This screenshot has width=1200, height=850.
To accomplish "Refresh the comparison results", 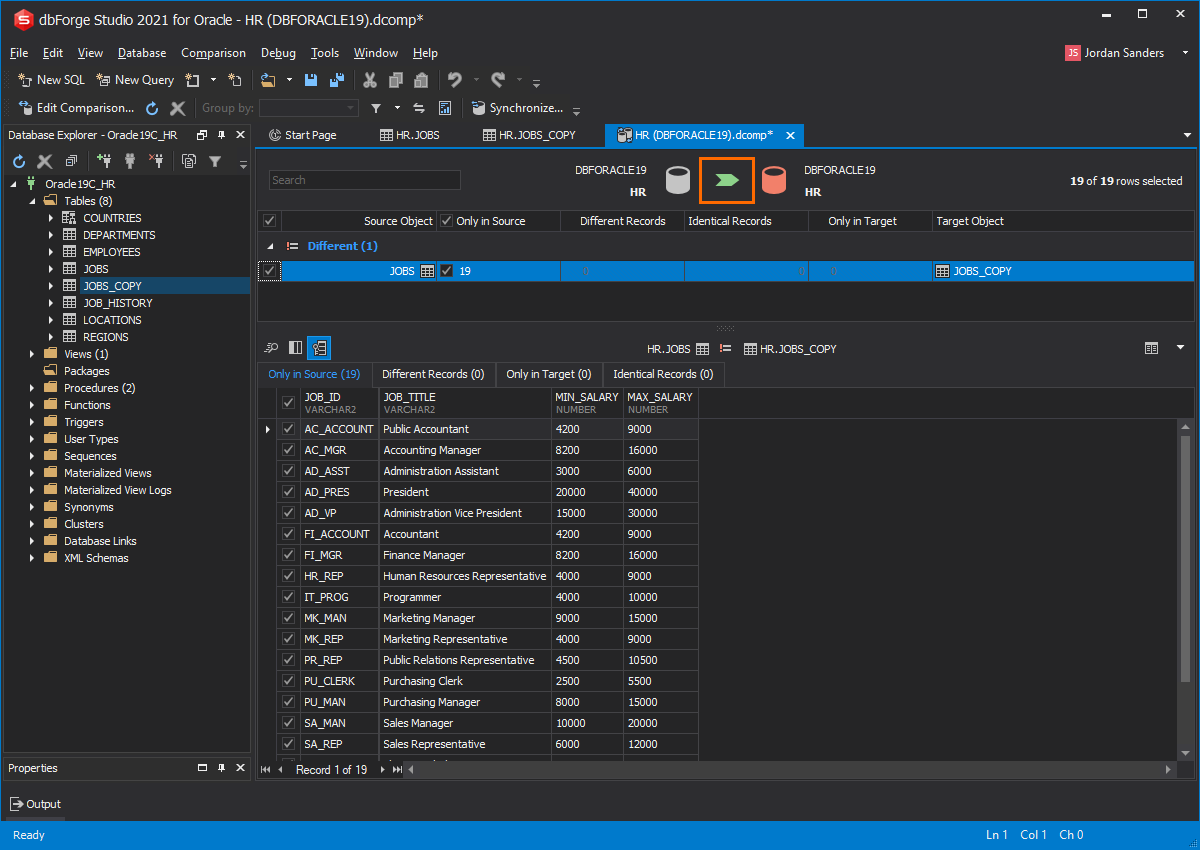I will pos(152,107).
